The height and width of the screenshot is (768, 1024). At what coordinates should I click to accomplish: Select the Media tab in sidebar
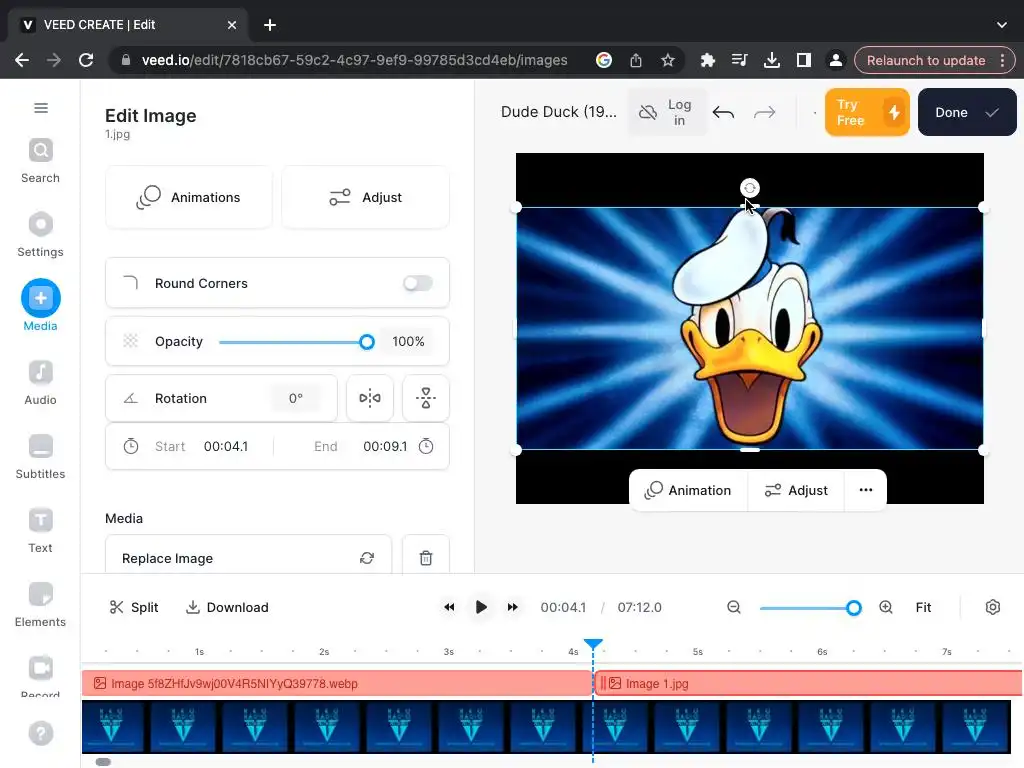(40, 306)
